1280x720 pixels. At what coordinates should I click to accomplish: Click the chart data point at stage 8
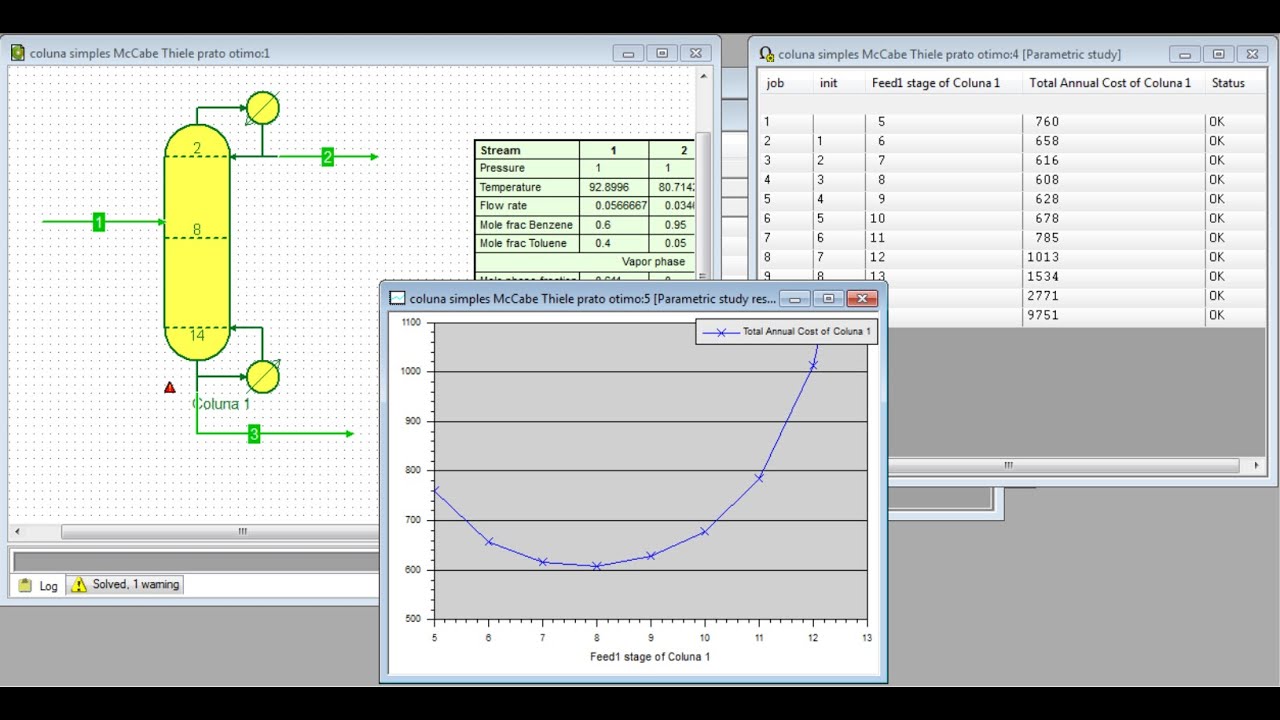click(597, 566)
